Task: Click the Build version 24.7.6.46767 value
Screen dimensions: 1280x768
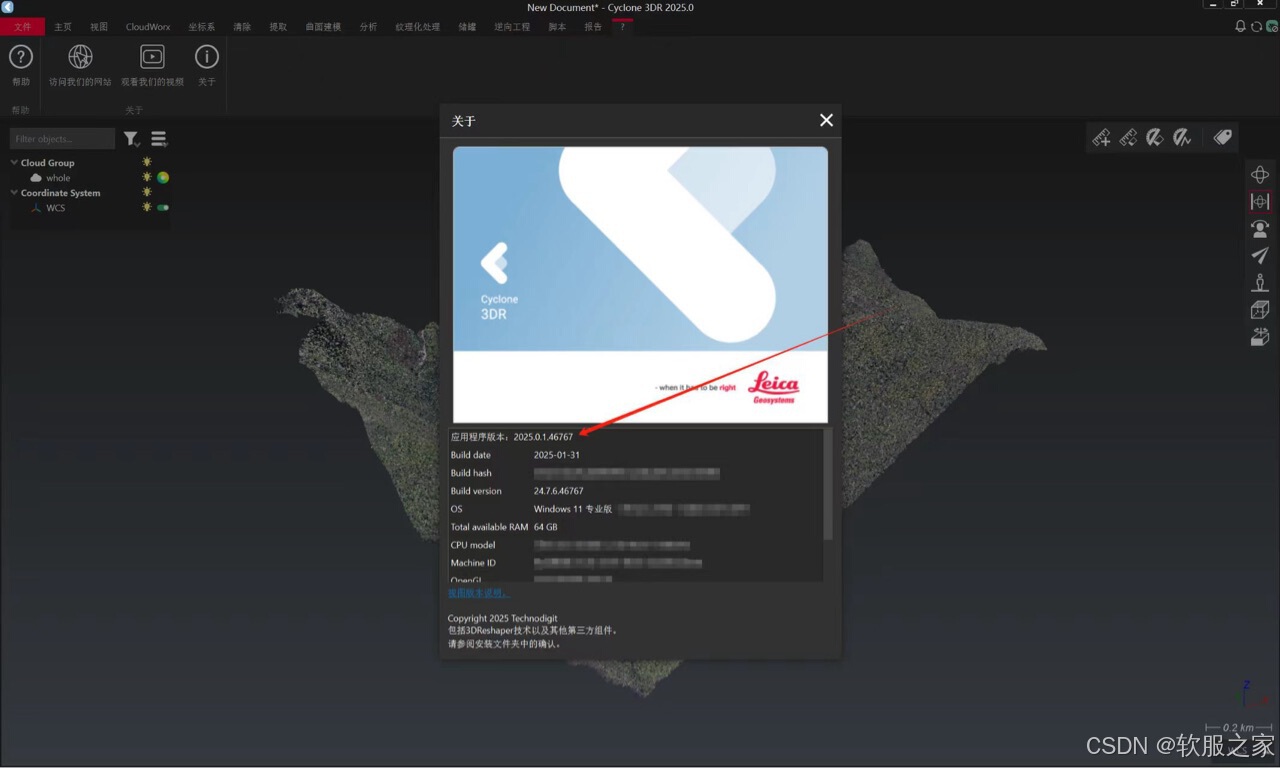Action: point(559,491)
